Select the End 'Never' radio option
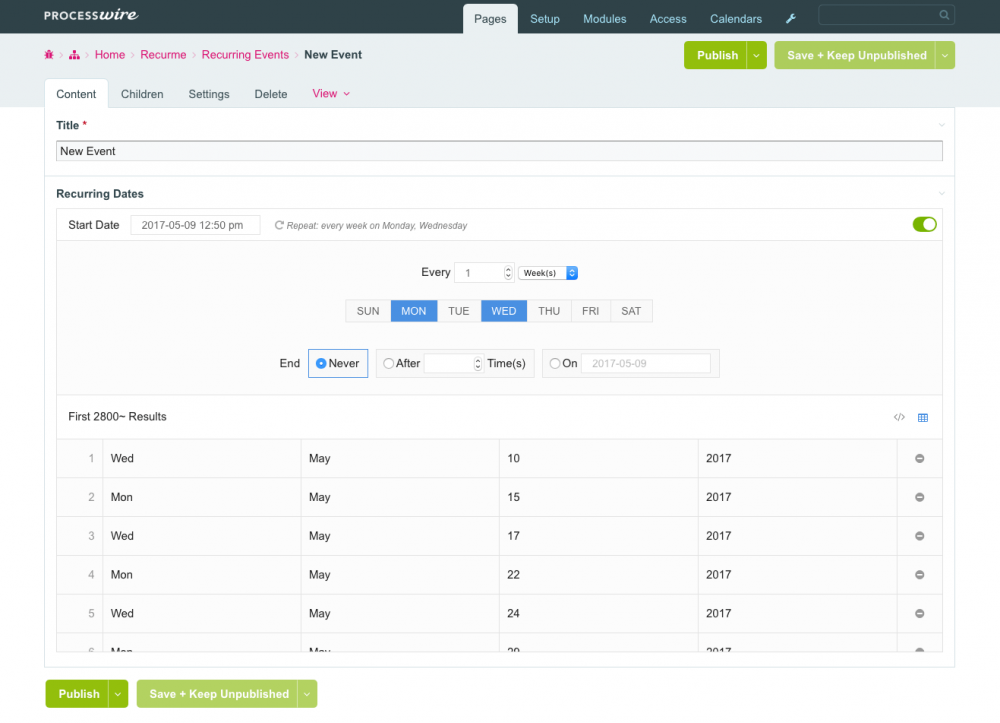Image resolution: width=1000 pixels, height=723 pixels. [321, 363]
